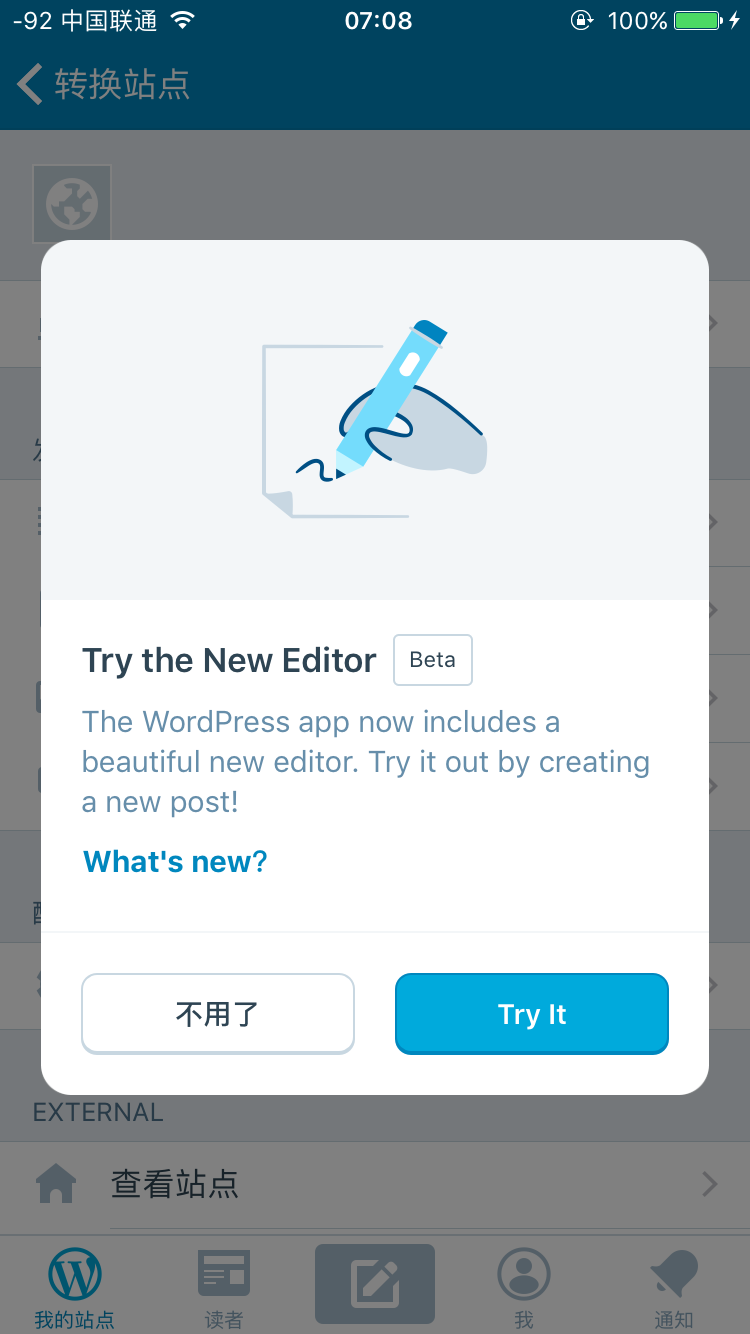Screen dimensions: 750x1334
Task: Expand the 查看站点 row chevron
Action: tap(710, 1185)
